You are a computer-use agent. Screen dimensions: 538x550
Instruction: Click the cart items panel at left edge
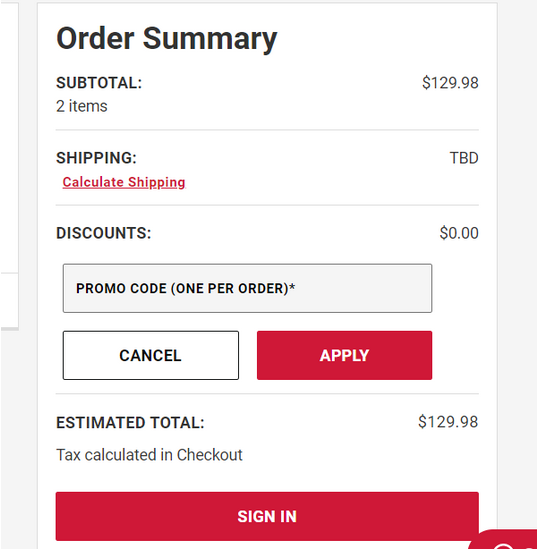point(9,167)
